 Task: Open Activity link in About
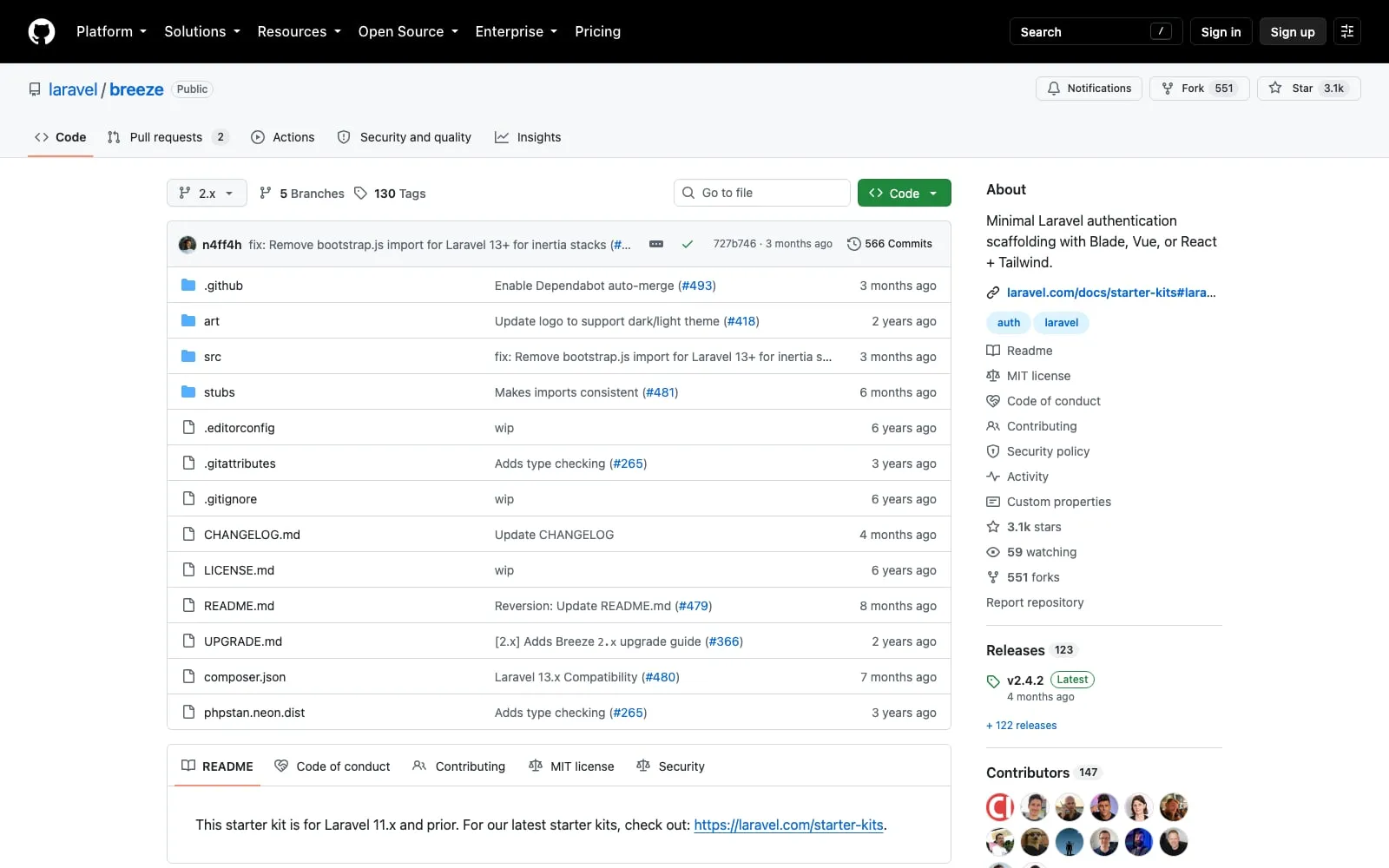click(x=1017, y=477)
